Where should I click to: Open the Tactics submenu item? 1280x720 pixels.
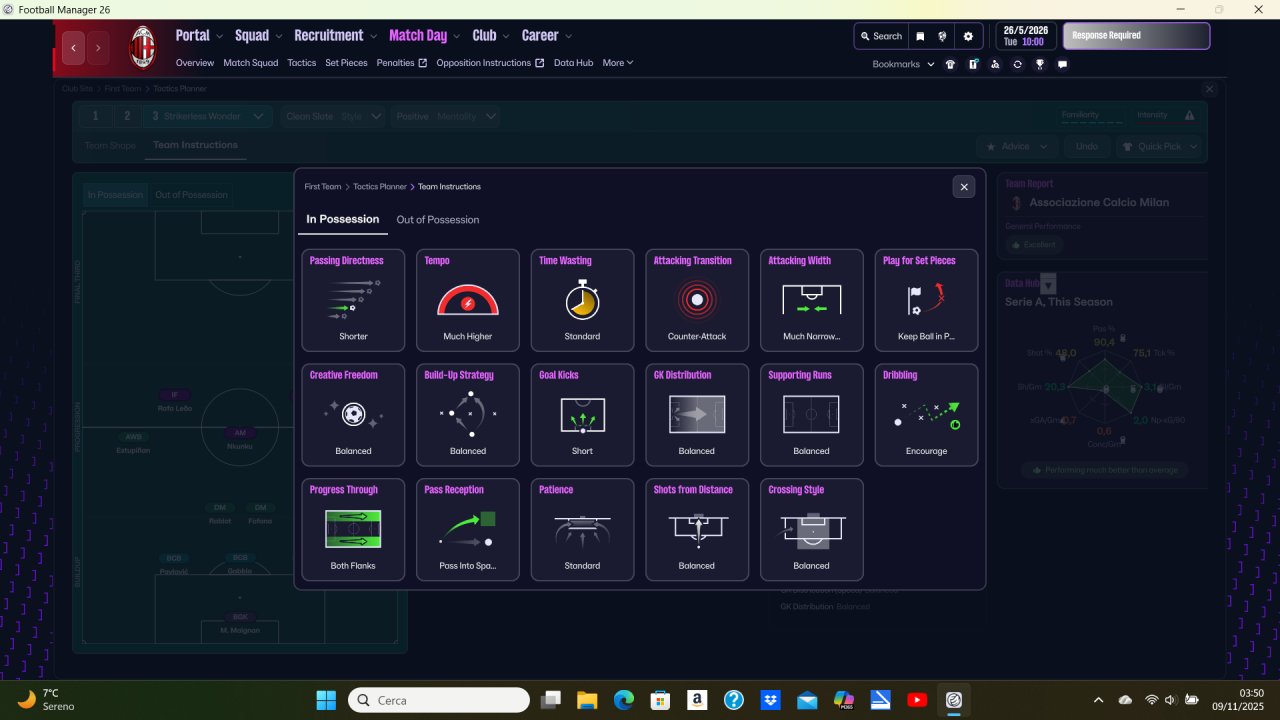(x=302, y=63)
